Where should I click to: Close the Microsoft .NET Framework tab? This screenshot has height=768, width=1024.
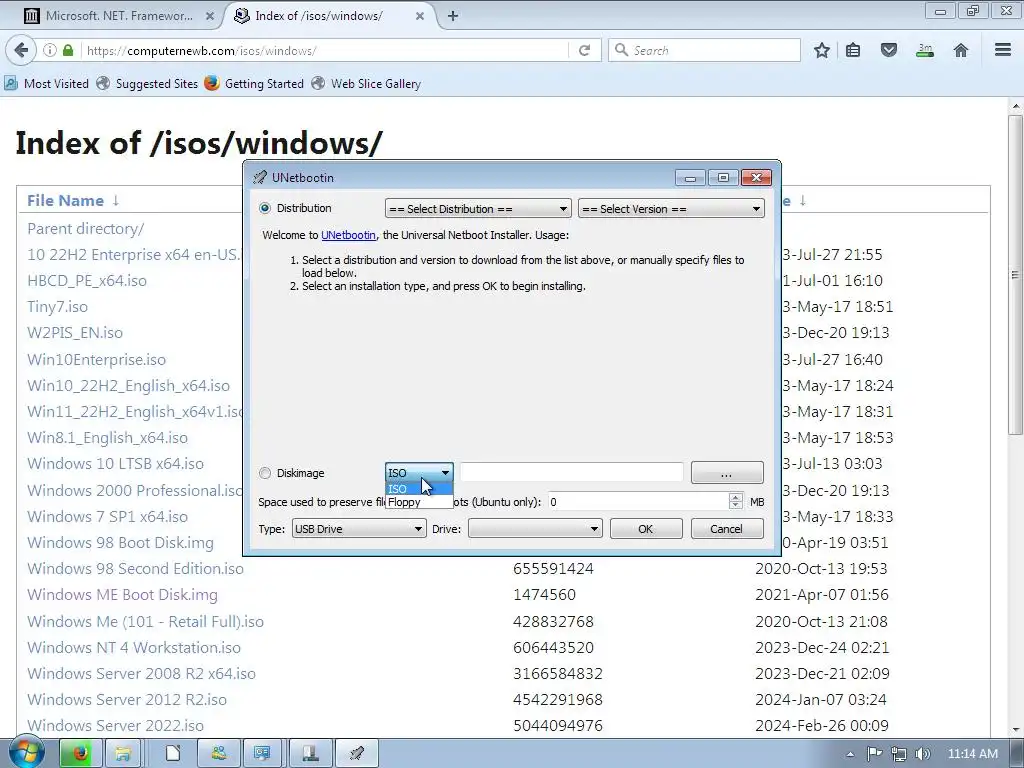210,16
